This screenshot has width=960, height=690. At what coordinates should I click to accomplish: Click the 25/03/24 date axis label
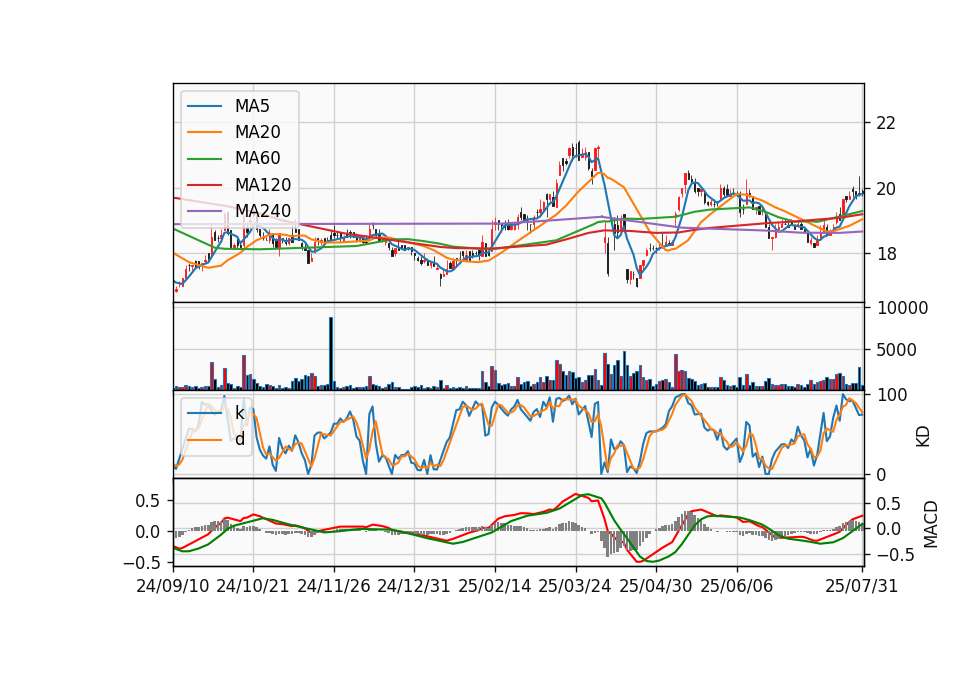coord(575,586)
